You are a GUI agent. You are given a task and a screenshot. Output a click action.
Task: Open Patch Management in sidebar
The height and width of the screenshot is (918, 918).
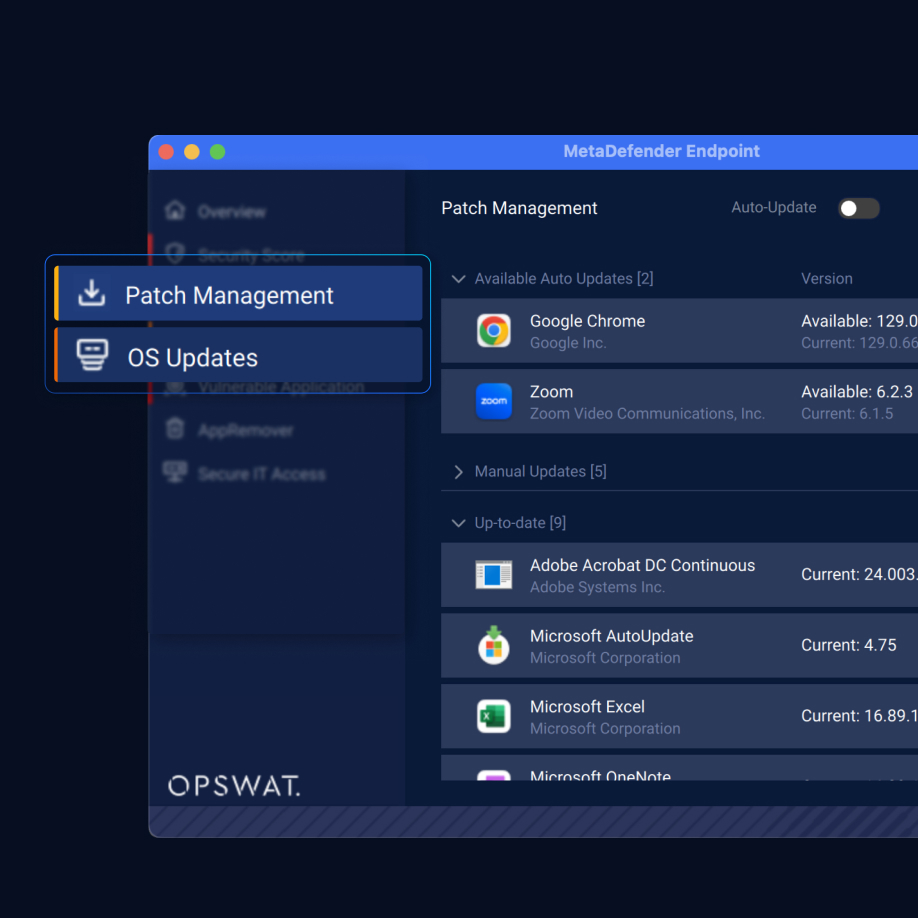[x=238, y=293]
